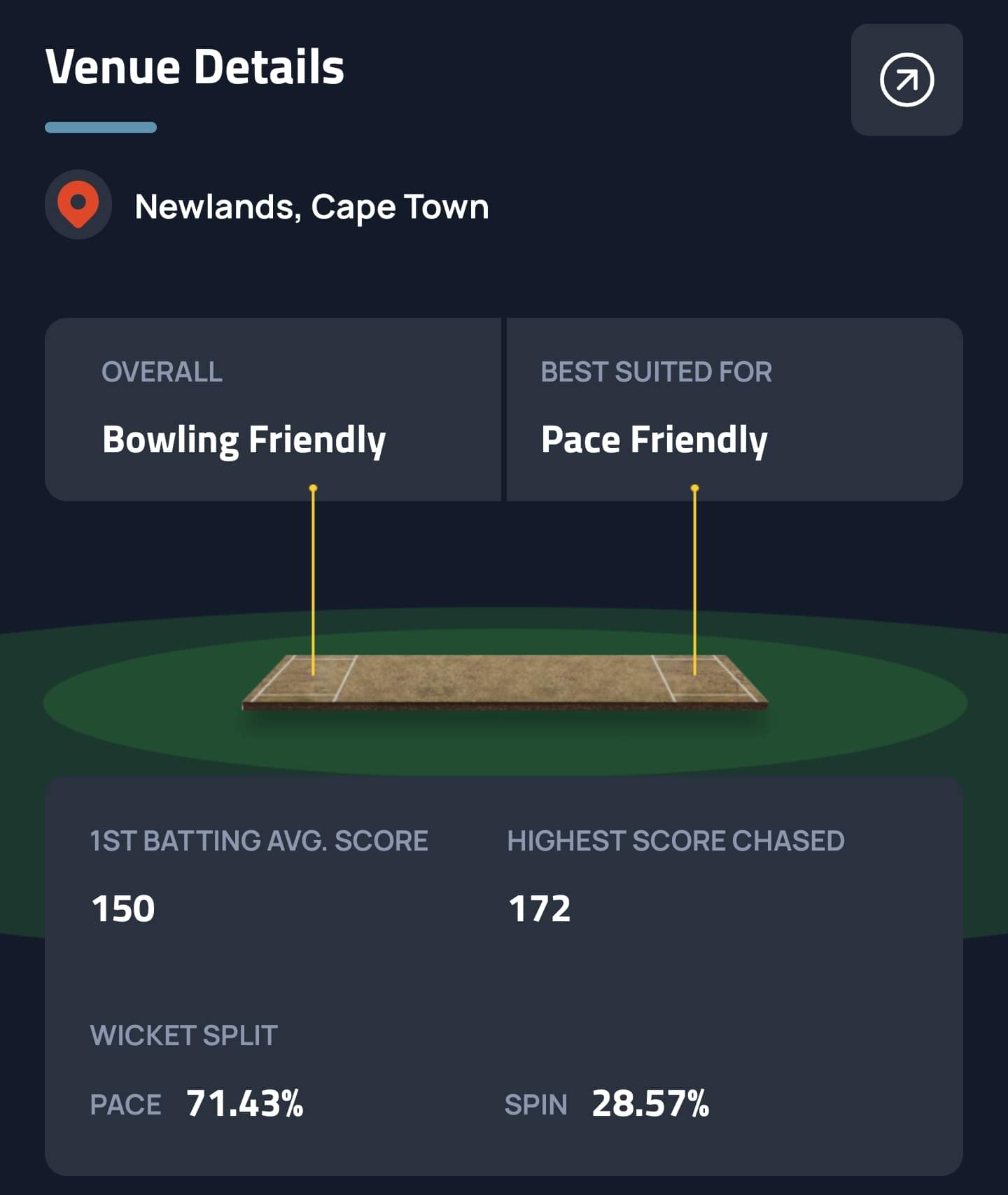Tap the orange location pin icon
1008x1195 pixels.
click(78, 204)
